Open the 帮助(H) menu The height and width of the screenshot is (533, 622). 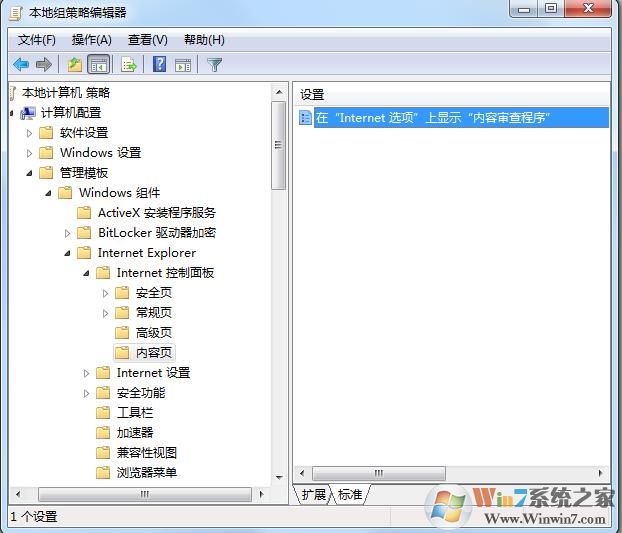pyautogui.click(x=204, y=40)
